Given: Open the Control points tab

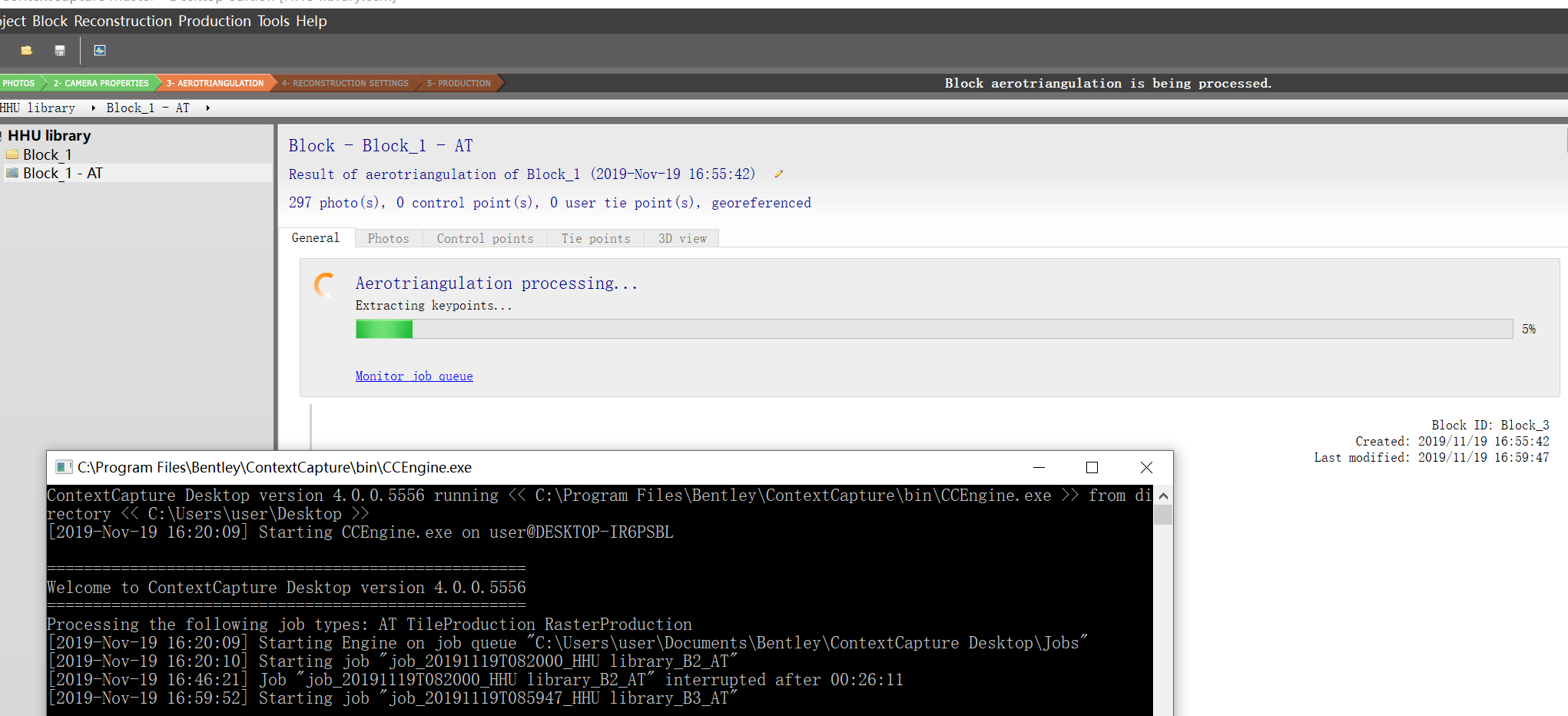Looking at the screenshot, I should point(486,239).
